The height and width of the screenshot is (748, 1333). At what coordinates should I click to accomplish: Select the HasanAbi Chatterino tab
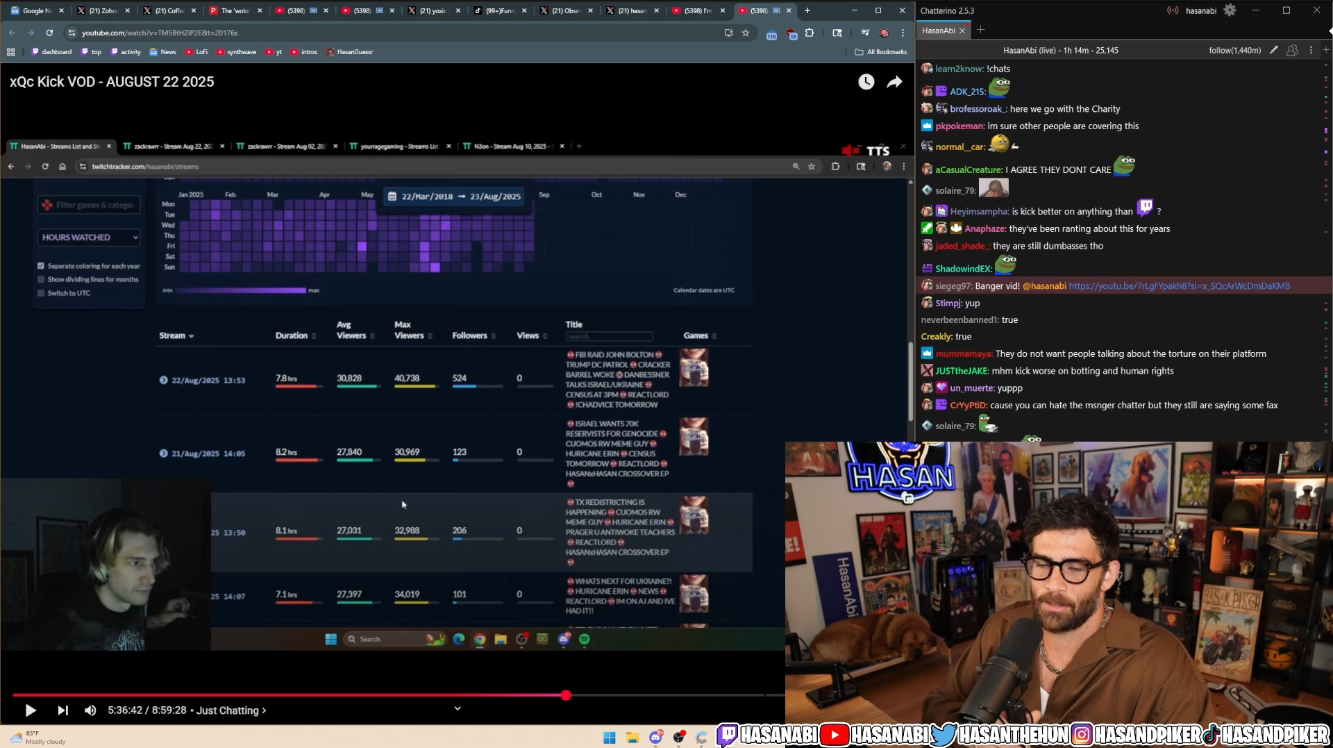943,30
